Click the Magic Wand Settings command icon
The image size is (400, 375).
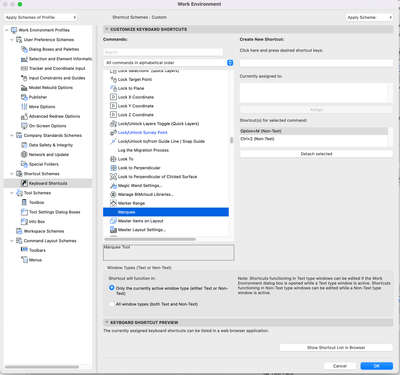tap(113, 186)
